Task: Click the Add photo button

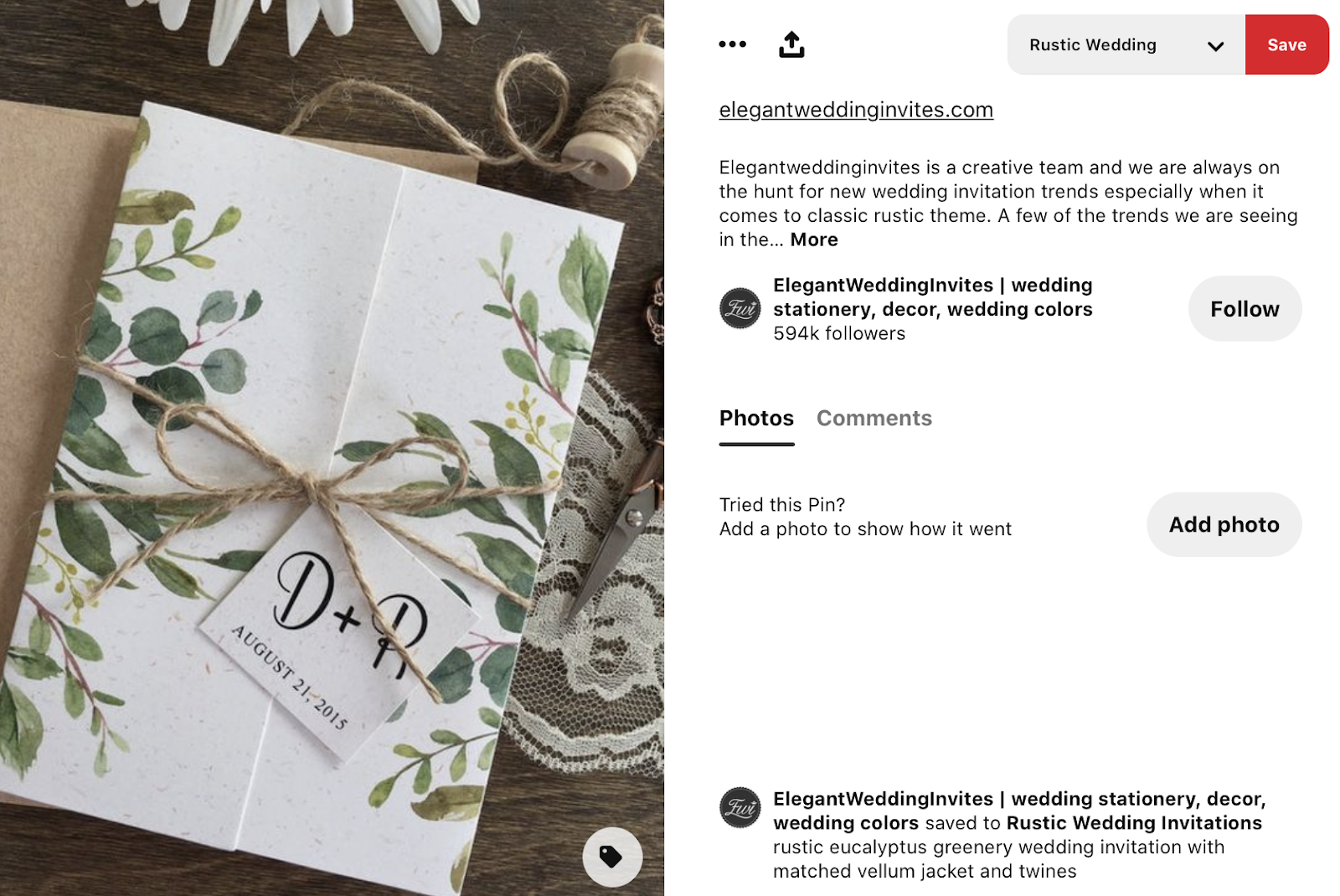Action: 1224,524
